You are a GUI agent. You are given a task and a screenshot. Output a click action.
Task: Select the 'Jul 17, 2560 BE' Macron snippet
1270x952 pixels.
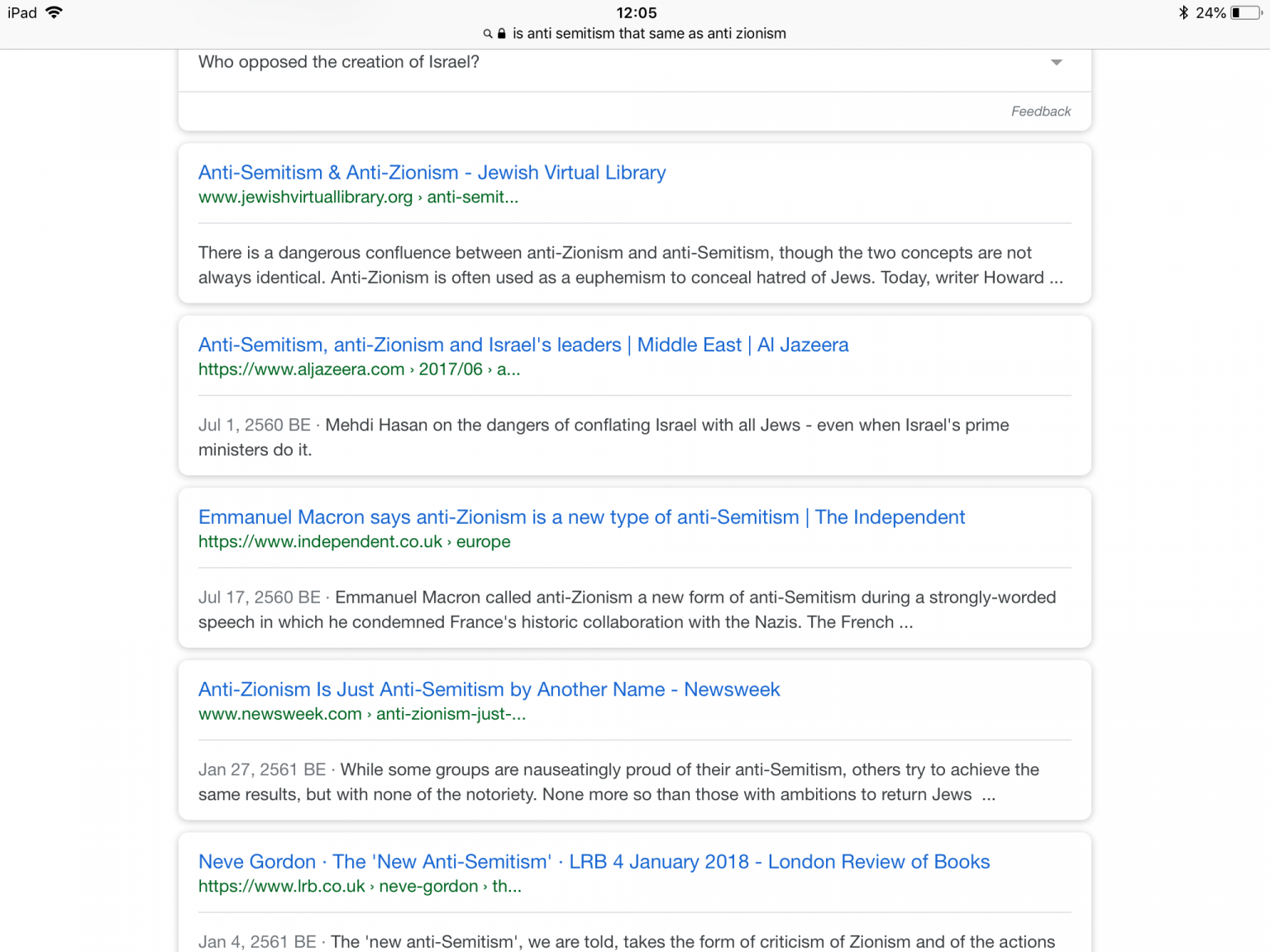[x=627, y=610]
